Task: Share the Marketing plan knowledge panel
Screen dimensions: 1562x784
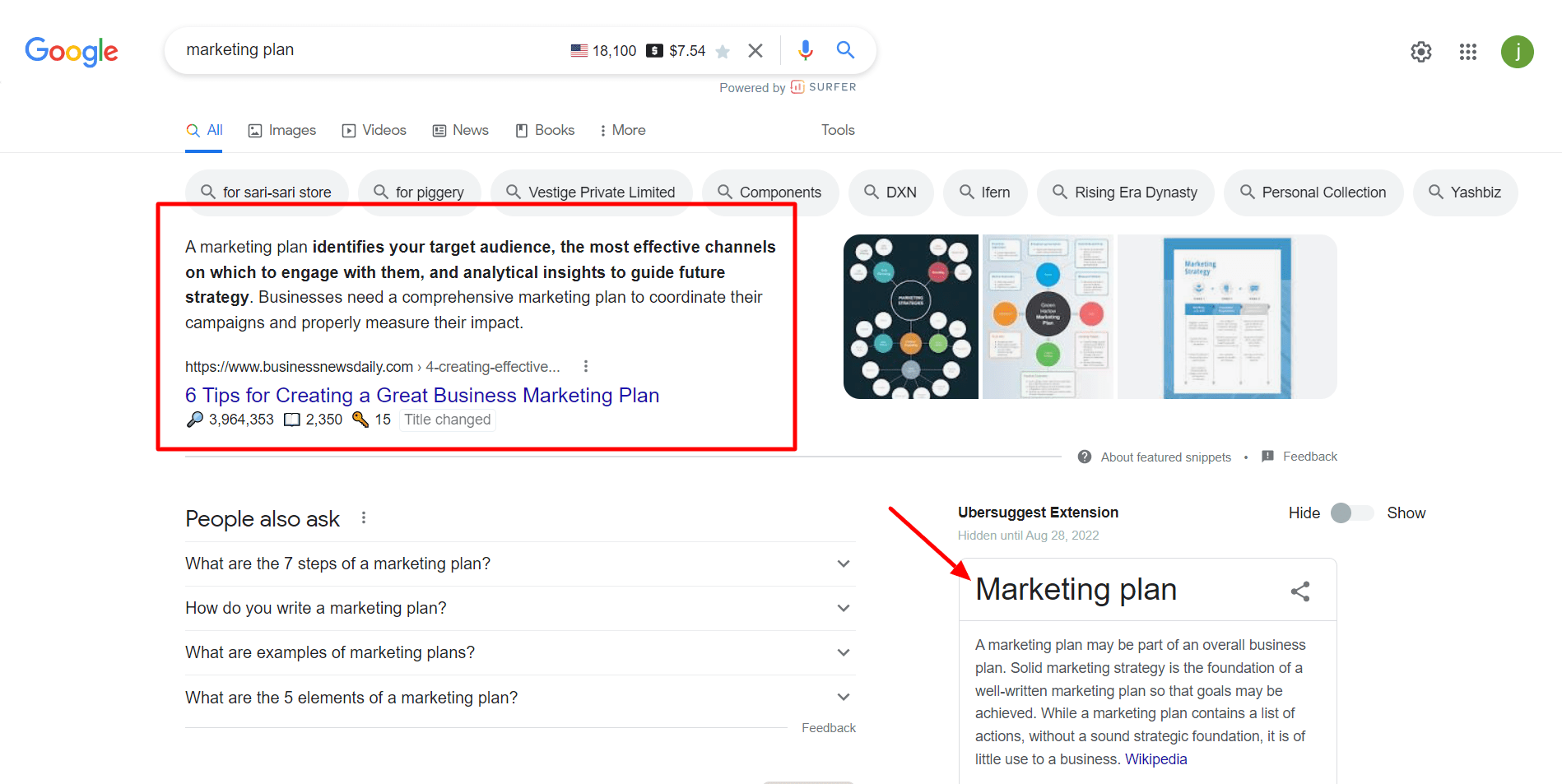Action: pyautogui.click(x=1300, y=591)
